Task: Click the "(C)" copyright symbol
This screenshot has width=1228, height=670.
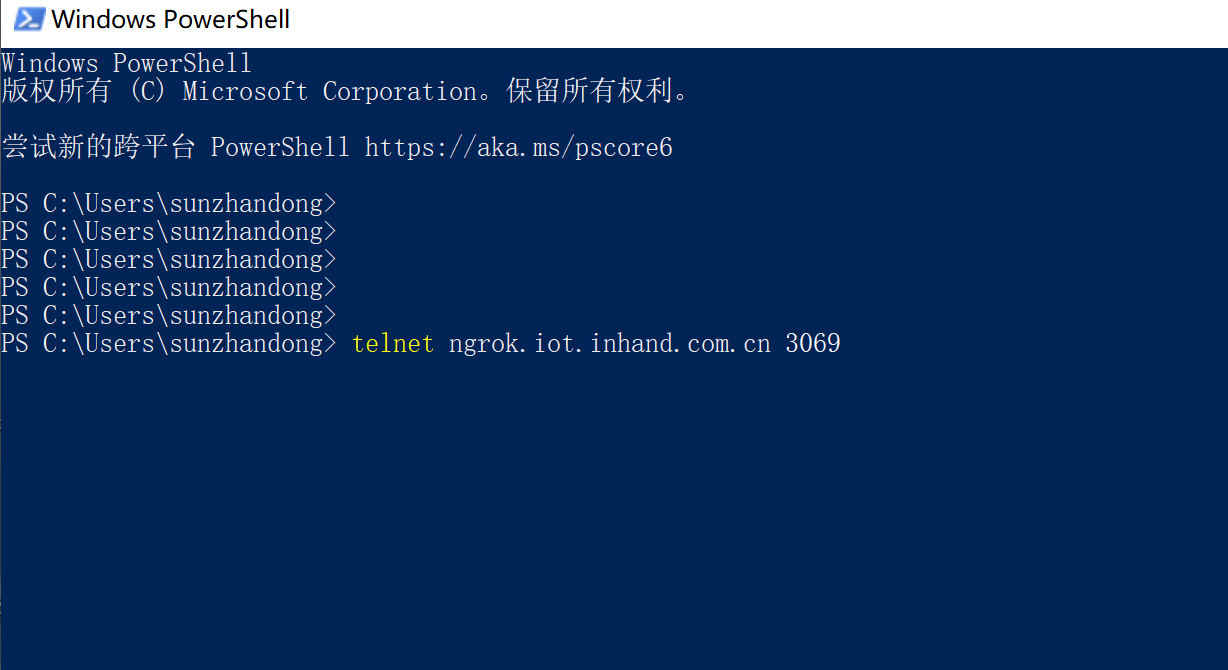Action: [x=147, y=91]
